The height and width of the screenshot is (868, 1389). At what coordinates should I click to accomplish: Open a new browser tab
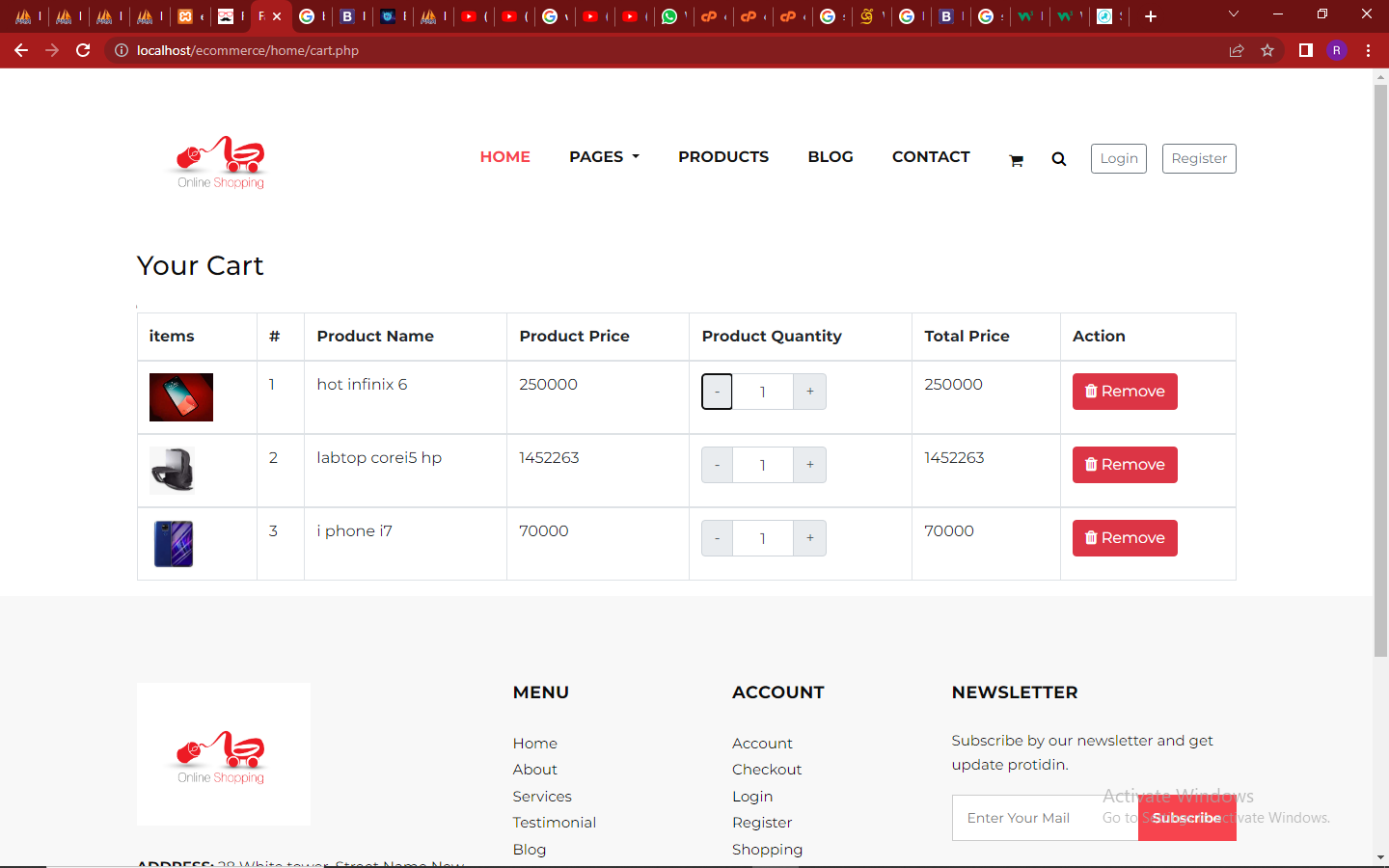click(x=1150, y=16)
